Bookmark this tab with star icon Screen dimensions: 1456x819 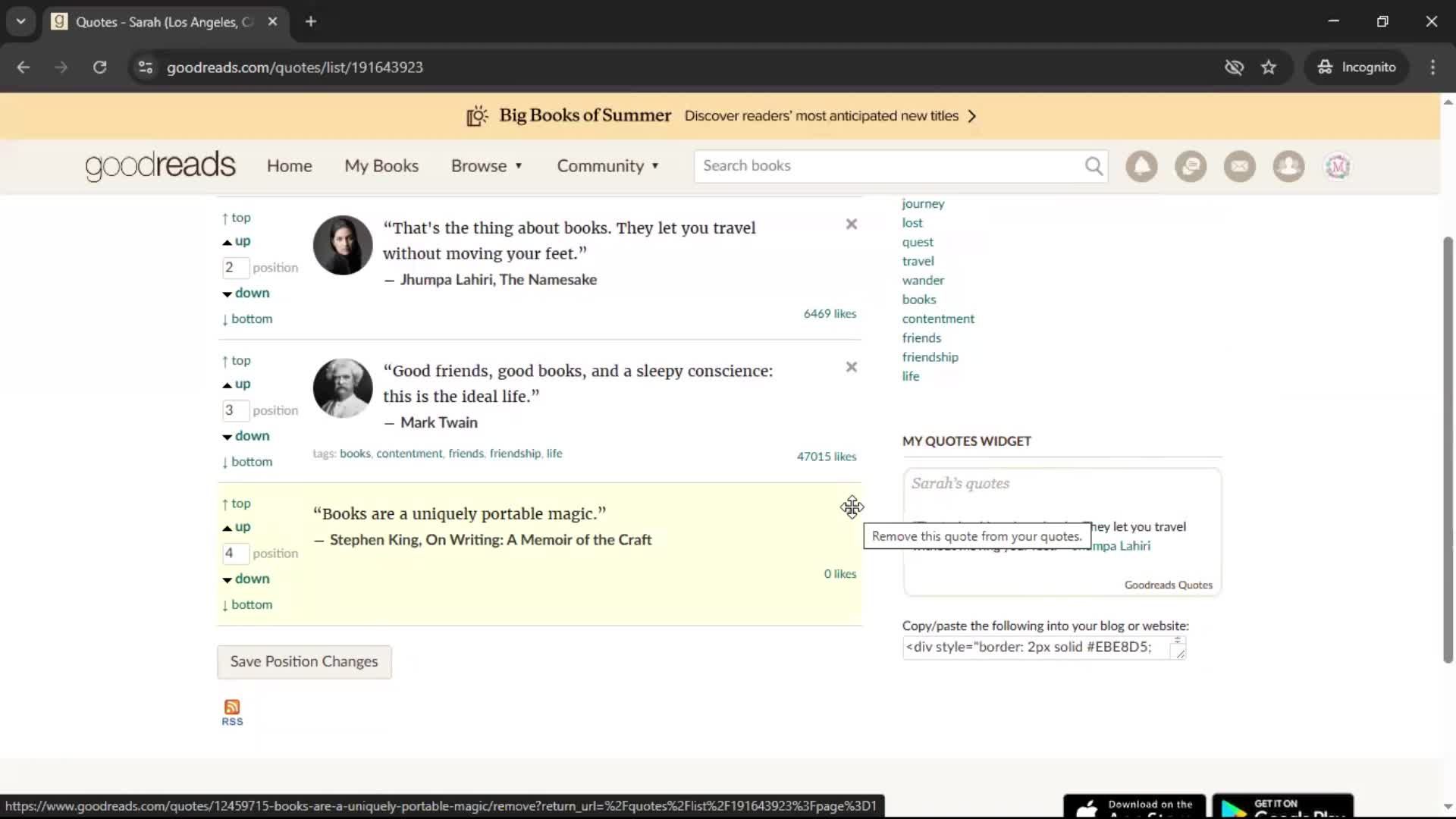[x=1269, y=67]
